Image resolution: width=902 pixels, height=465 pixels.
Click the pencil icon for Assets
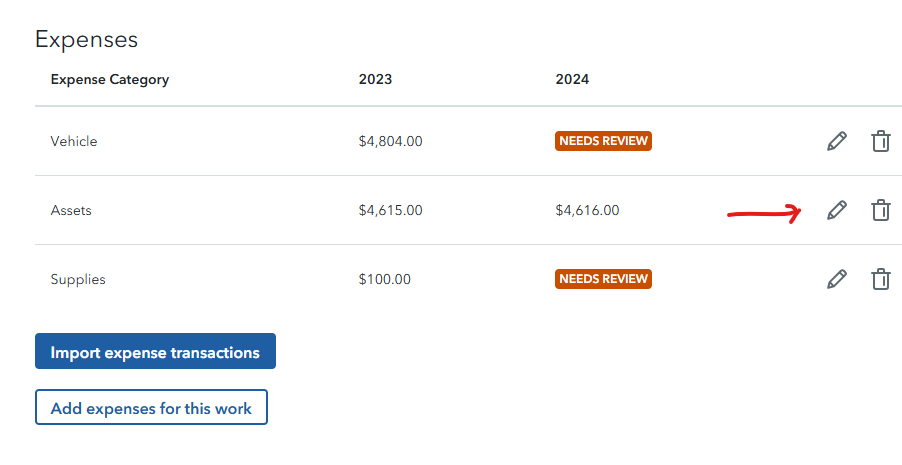(x=837, y=210)
